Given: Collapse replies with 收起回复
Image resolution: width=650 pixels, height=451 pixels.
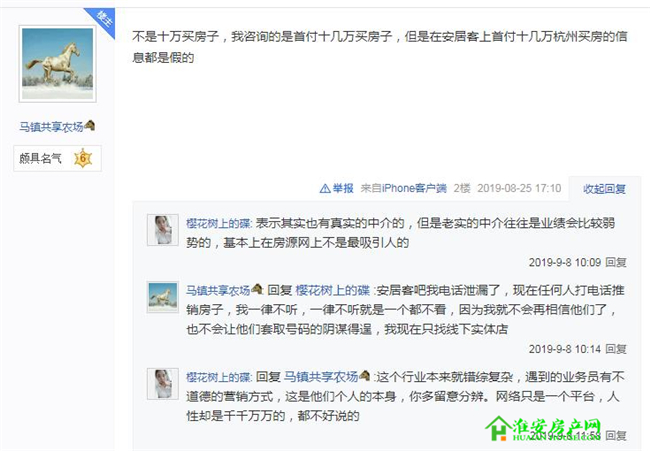Looking at the screenshot, I should 604,189.
